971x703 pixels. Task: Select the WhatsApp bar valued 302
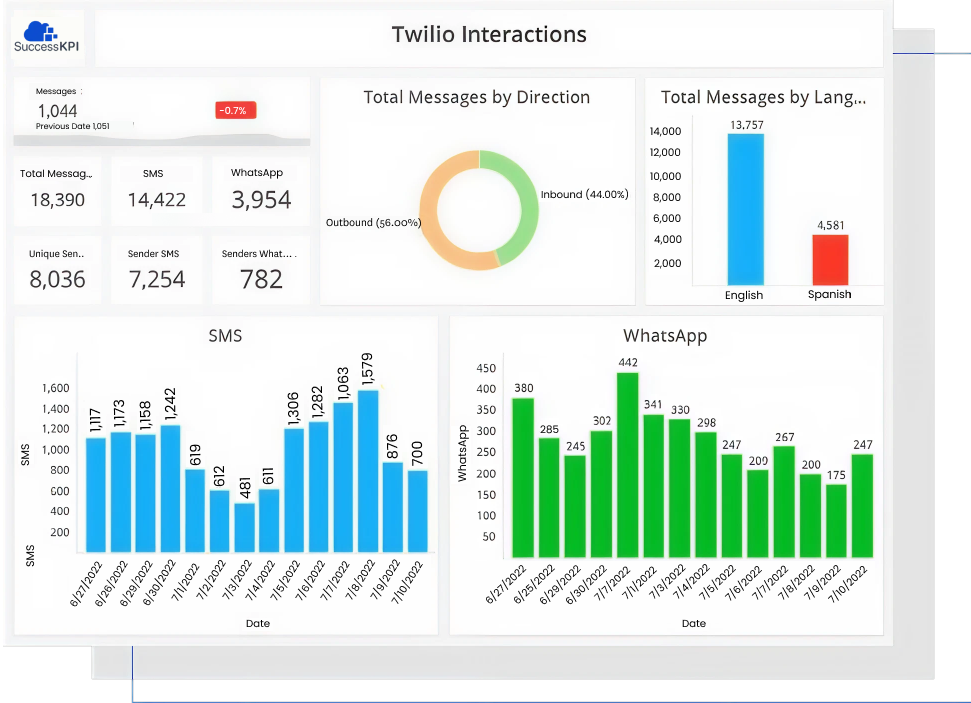[601, 494]
